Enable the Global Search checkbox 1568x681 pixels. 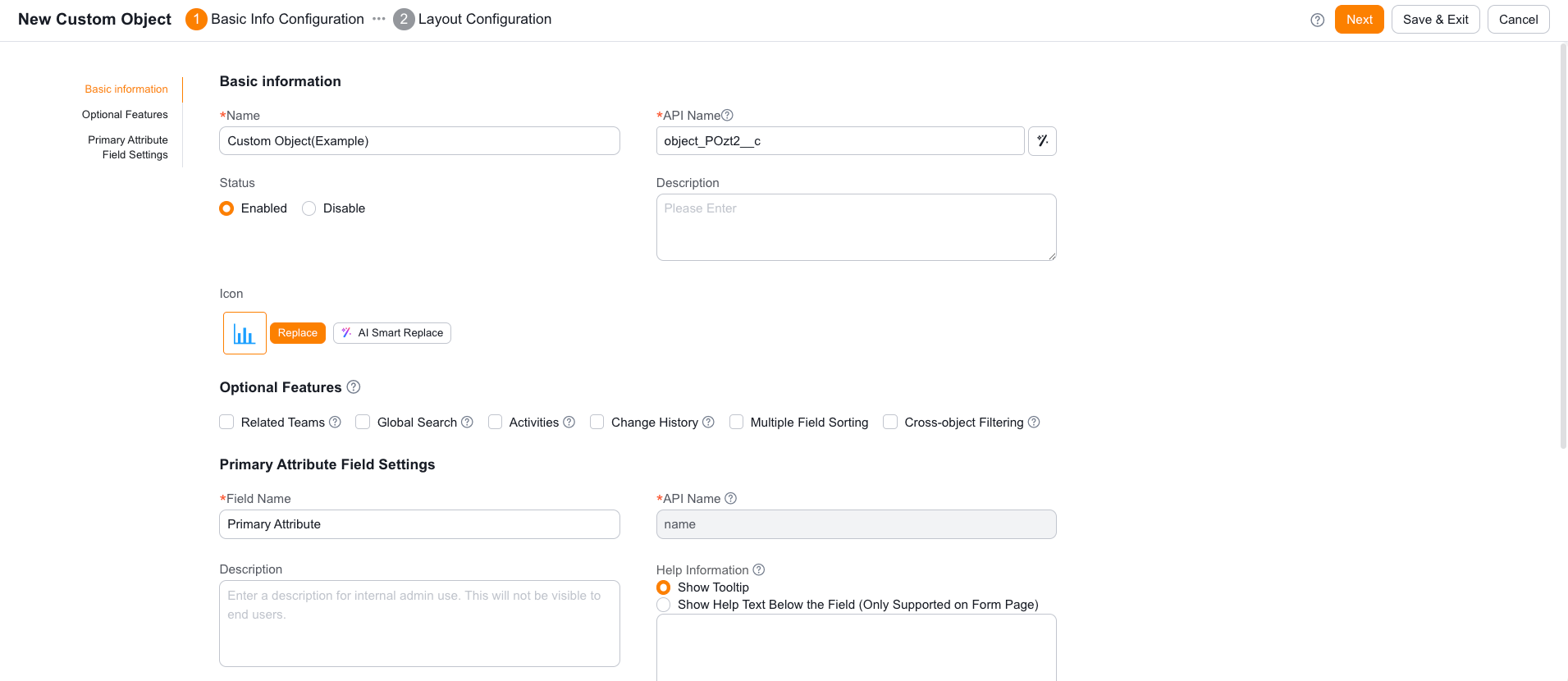point(363,423)
